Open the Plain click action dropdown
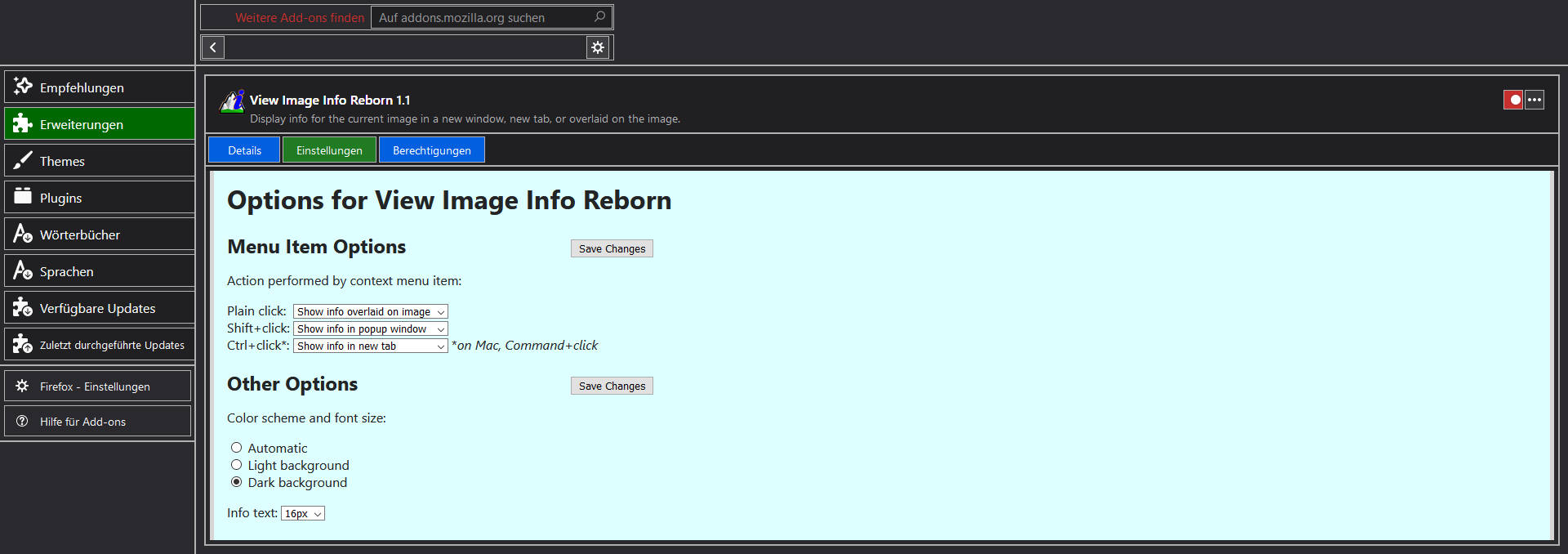 click(x=371, y=311)
